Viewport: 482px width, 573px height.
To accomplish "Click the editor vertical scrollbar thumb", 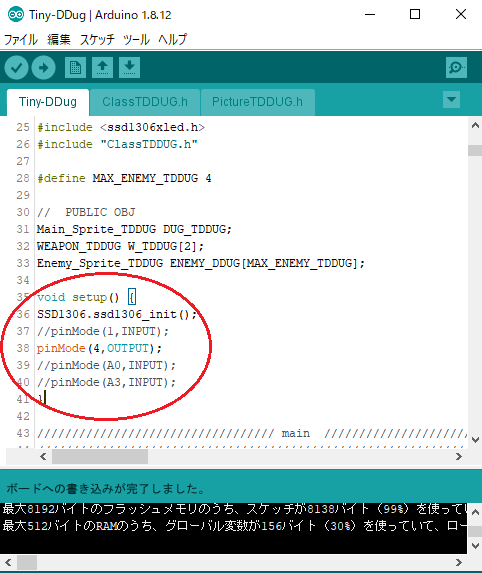I will click(x=475, y=150).
